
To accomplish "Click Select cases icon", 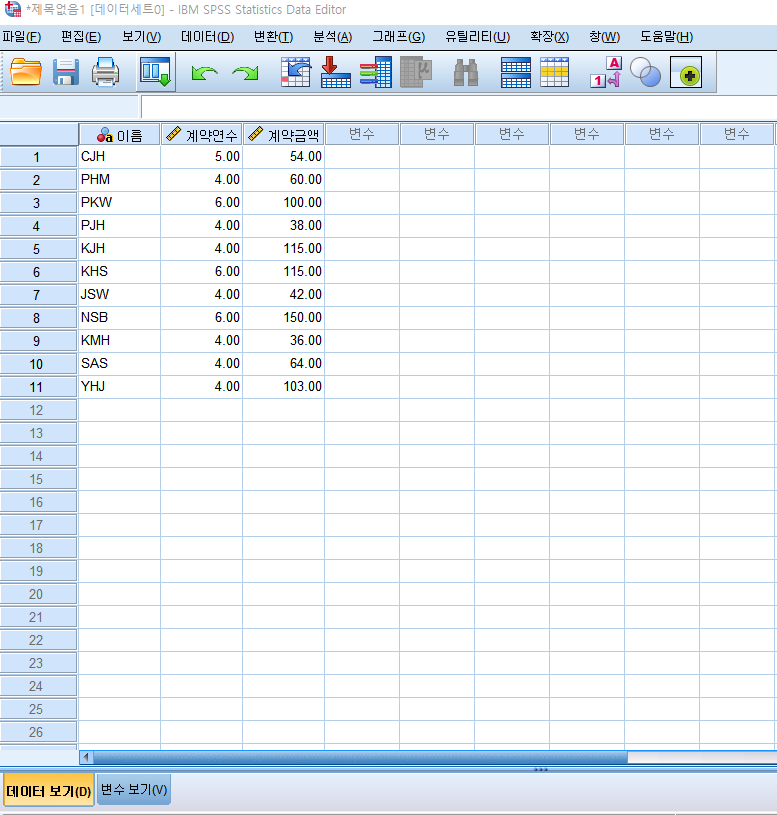I will click(x=555, y=72).
